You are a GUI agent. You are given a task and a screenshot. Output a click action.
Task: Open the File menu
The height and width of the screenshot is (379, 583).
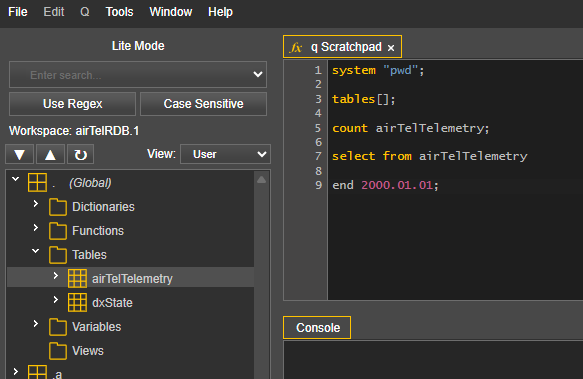tap(18, 12)
